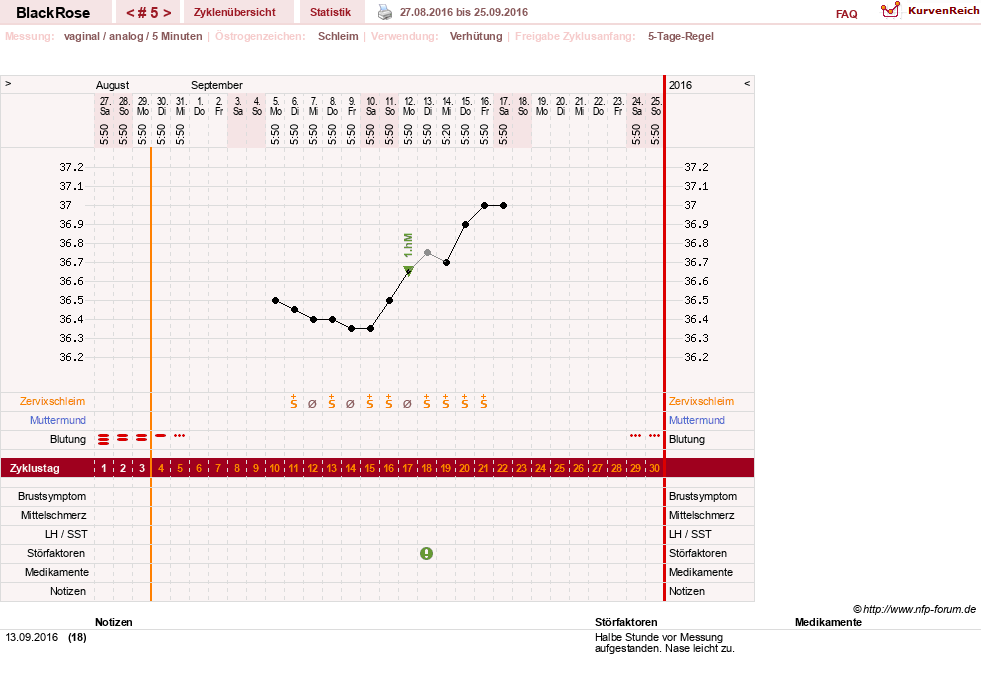Go to next cycle with right arrow
981x675 pixels.
(x=167, y=13)
